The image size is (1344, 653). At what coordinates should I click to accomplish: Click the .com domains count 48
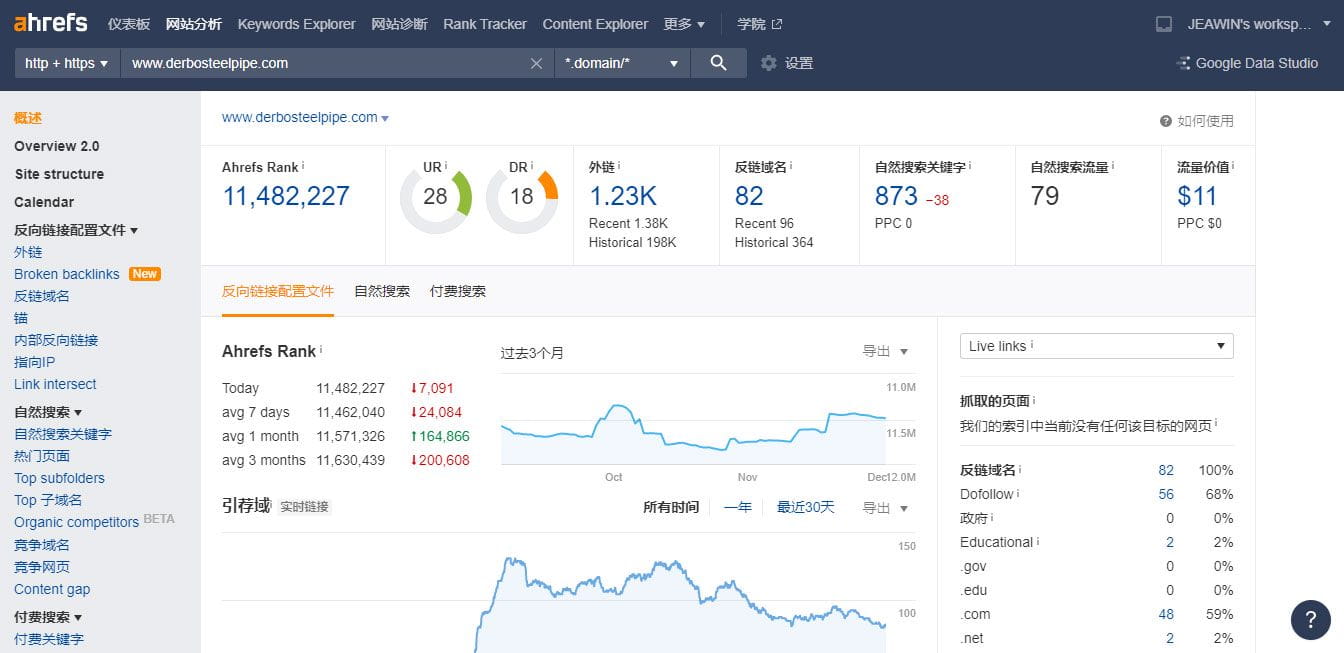coord(1166,614)
